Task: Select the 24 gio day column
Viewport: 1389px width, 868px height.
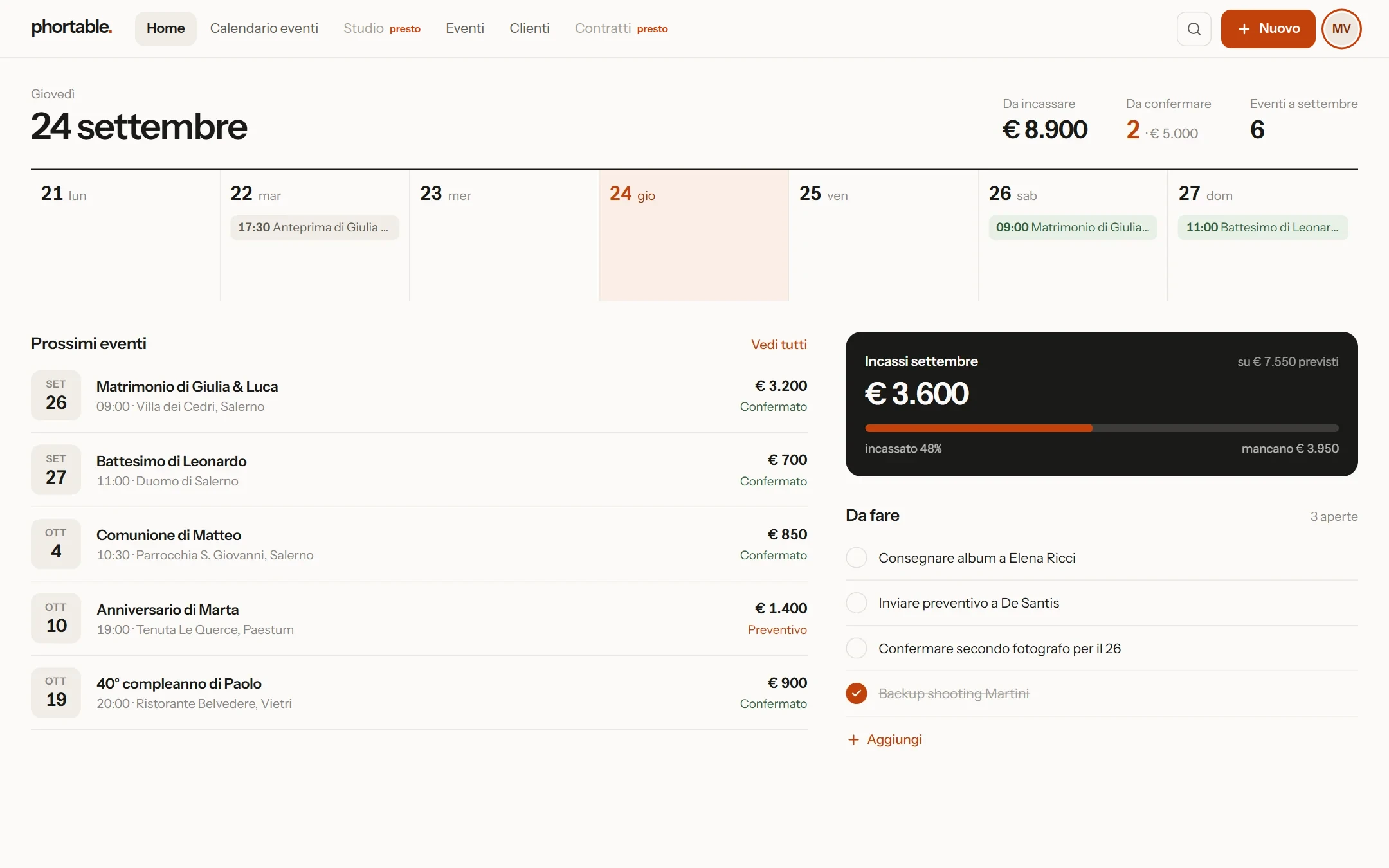Action: click(x=694, y=235)
